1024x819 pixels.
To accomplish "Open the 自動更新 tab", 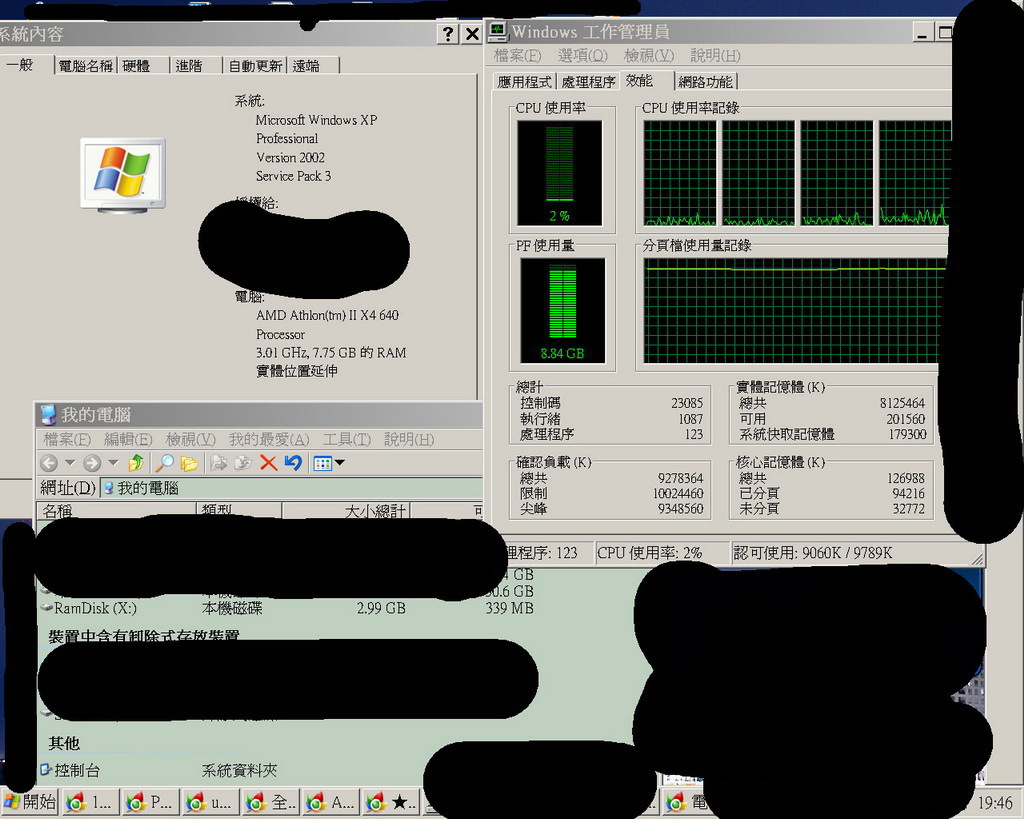I will coord(255,66).
